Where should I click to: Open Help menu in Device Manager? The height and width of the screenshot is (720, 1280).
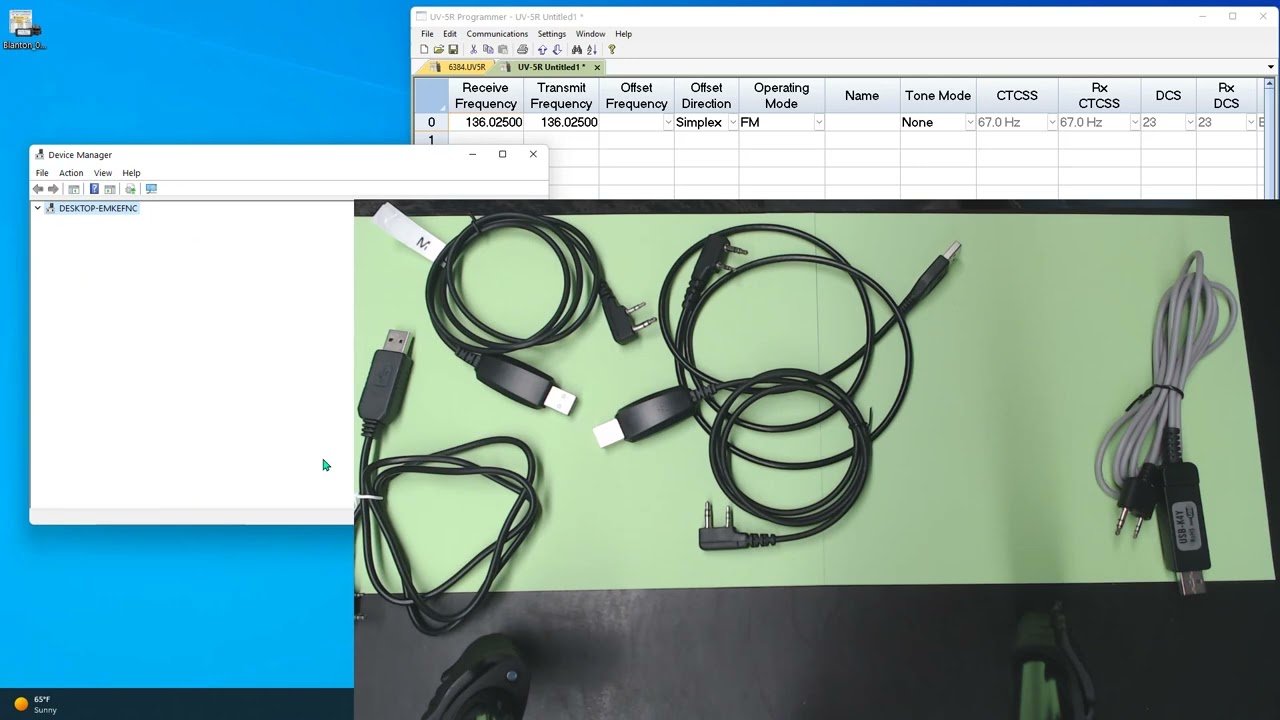coord(131,173)
